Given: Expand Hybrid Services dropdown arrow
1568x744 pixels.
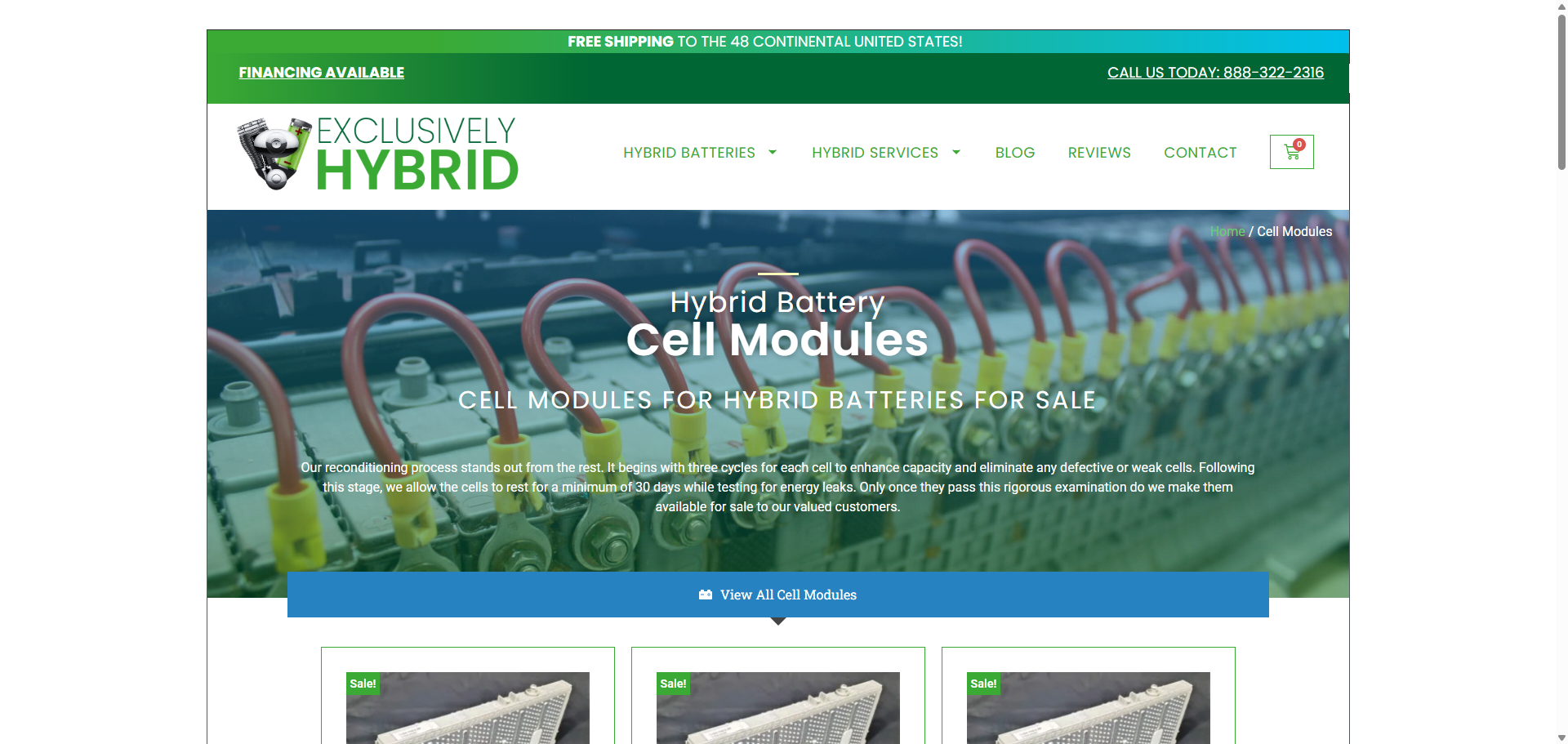Looking at the screenshot, I should (956, 153).
